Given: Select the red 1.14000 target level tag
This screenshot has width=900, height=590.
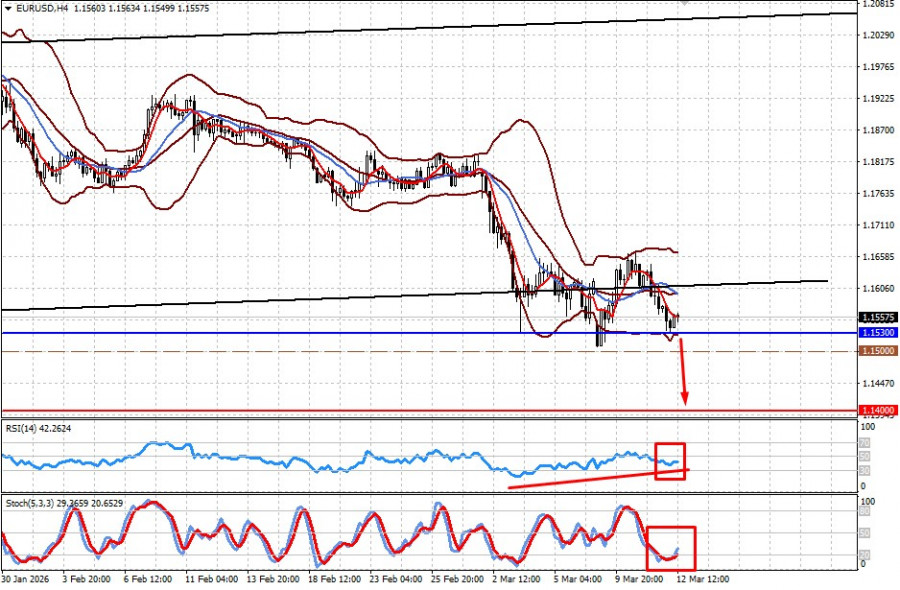Looking at the screenshot, I should (878, 410).
